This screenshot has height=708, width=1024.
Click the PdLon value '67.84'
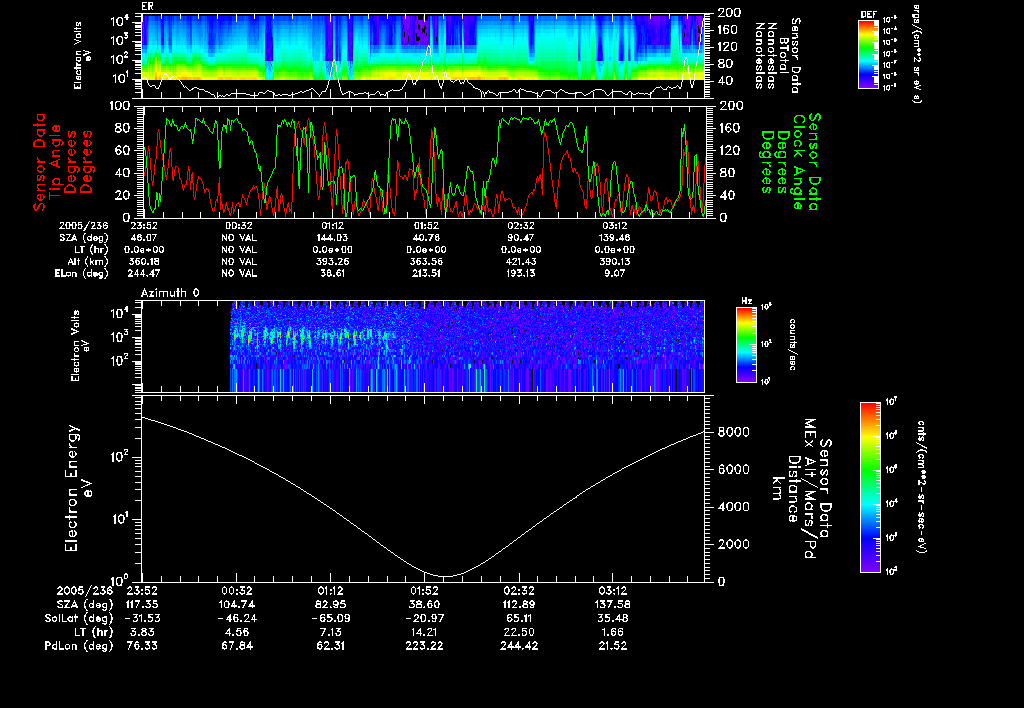[236, 645]
